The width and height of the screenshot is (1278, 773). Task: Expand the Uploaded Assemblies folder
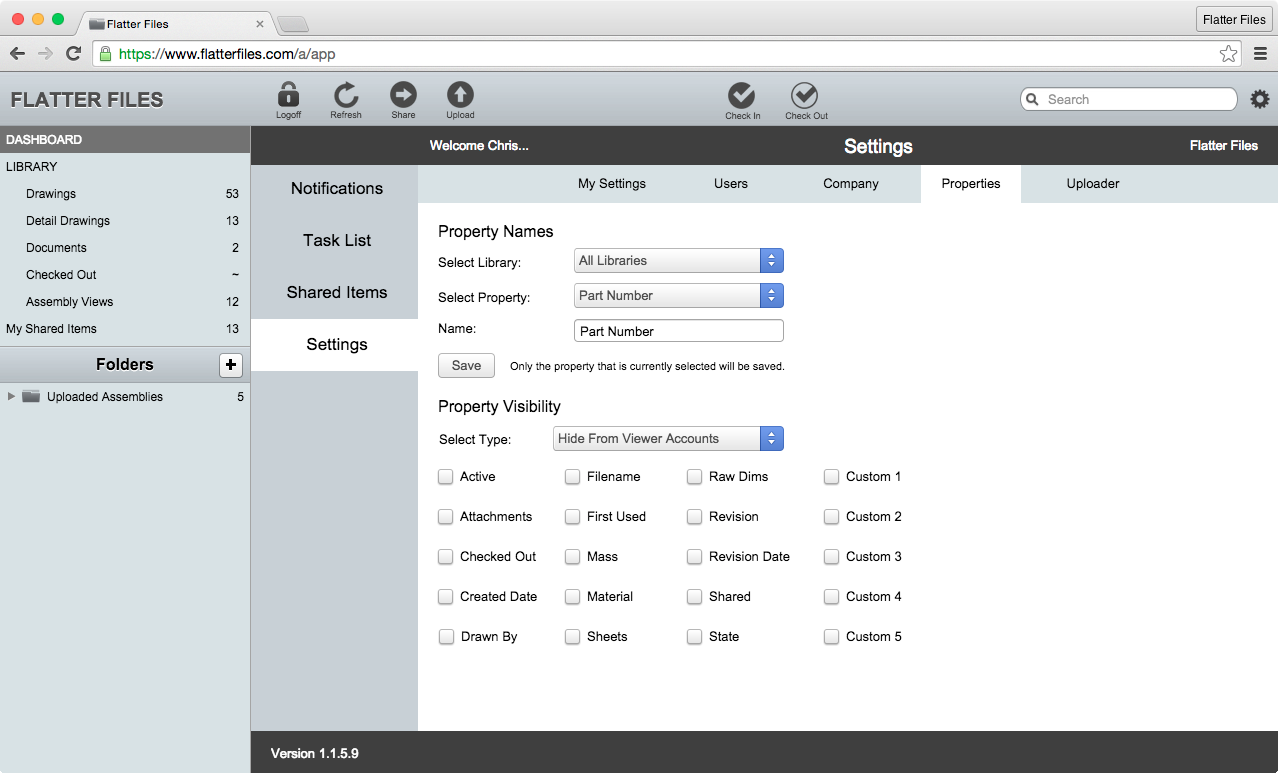point(12,397)
